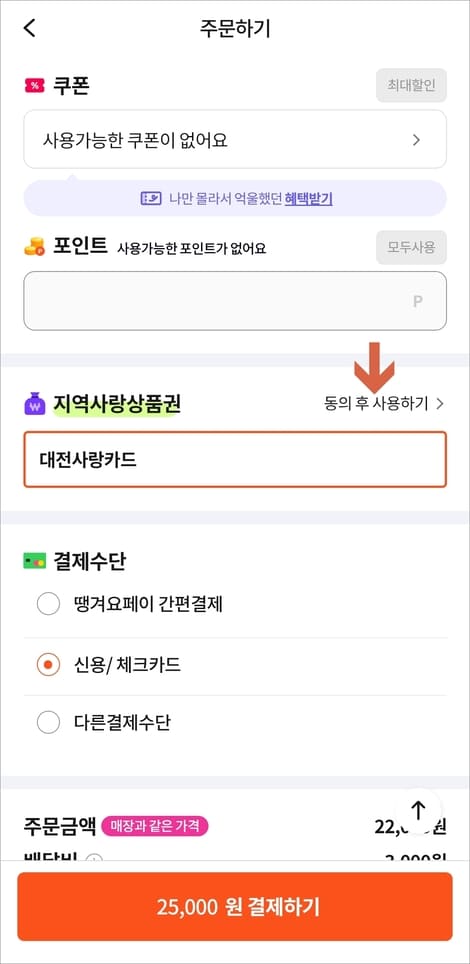Image resolution: width=470 pixels, height=964 pixels.
Task: Tap the purple money bag icon
Action: pyautogui.click(x=35, y=405)
